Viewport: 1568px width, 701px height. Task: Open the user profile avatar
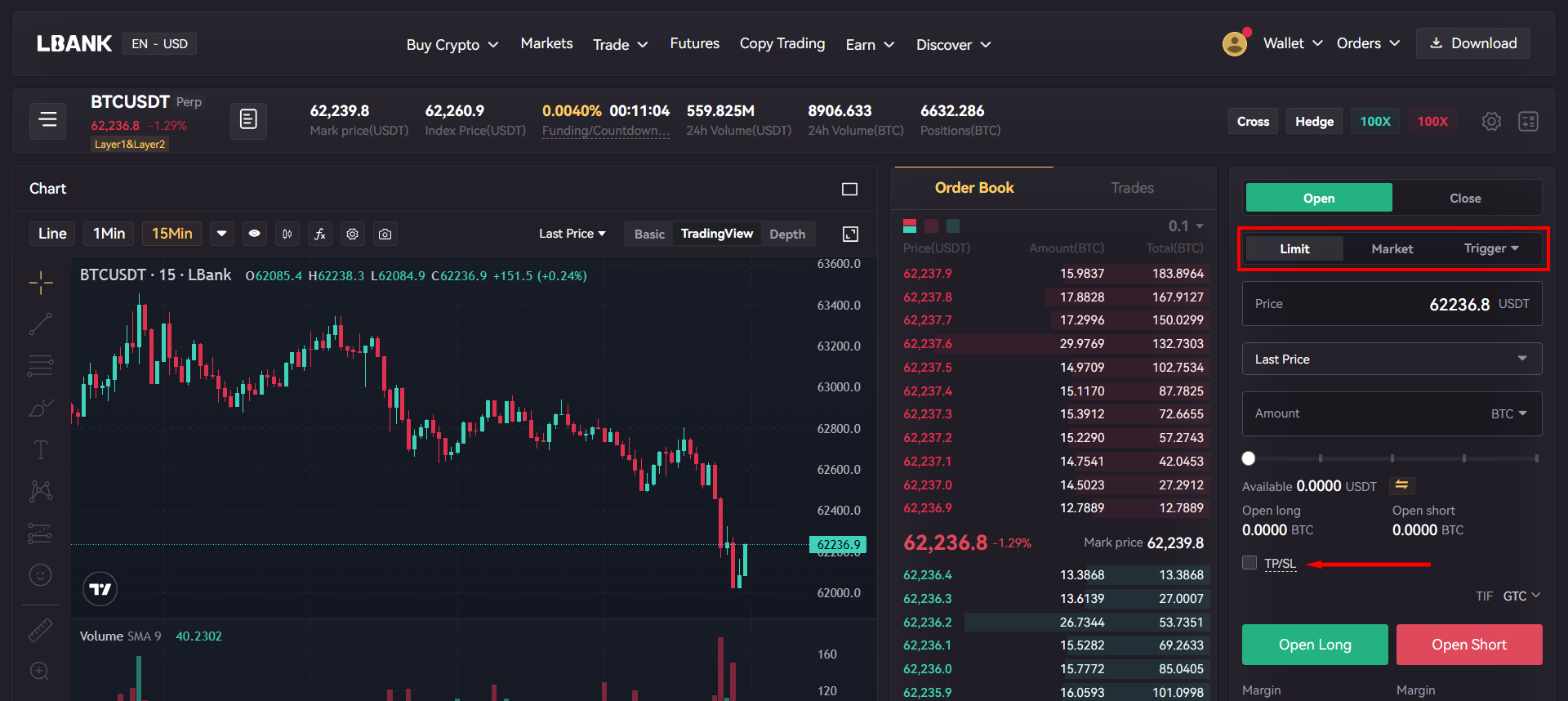point(1235,43)
